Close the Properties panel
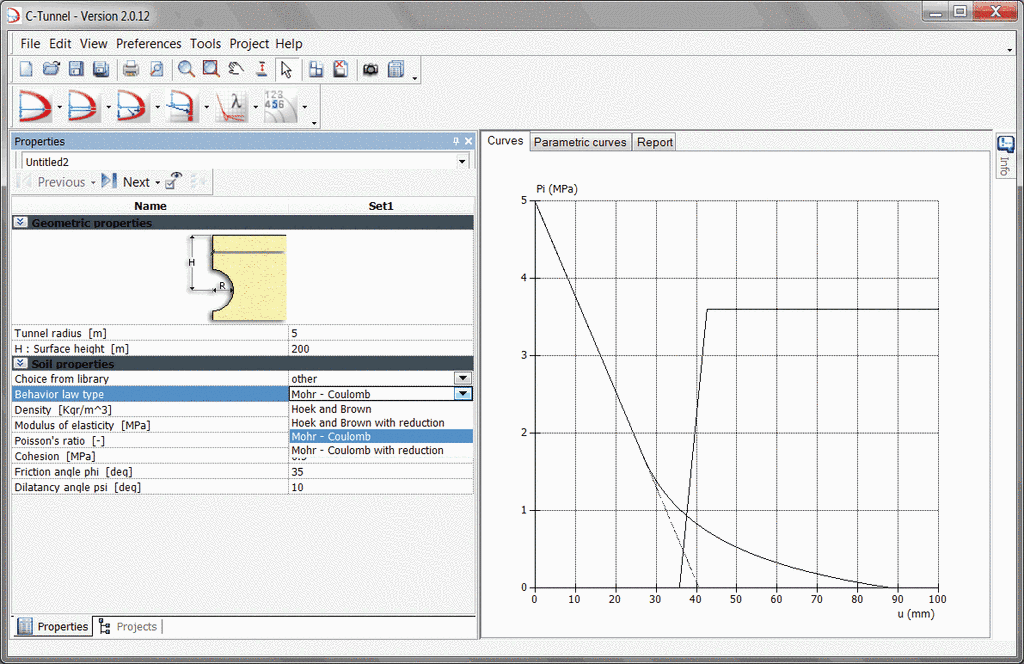1024x664 pixels. pos(468,141)
